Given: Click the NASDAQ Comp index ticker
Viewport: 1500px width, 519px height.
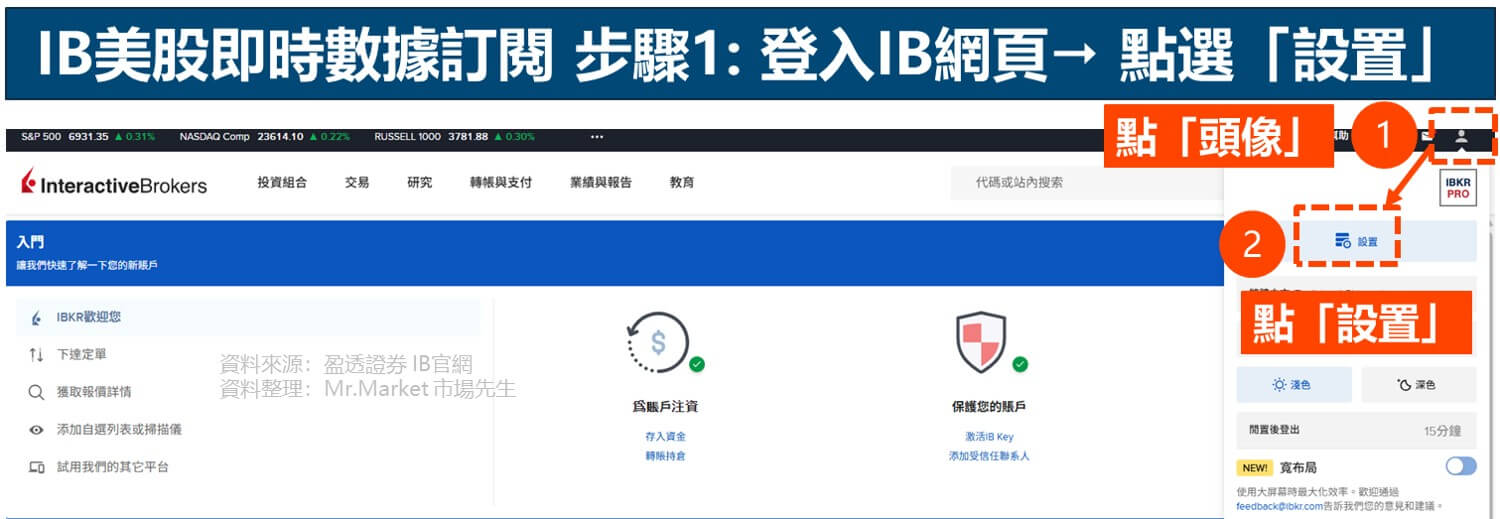Looking at the screenshot, I should [265, 137].
